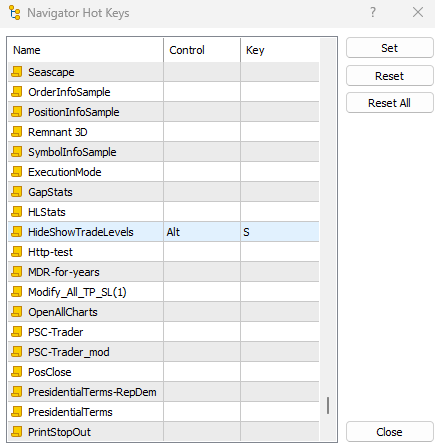Image resolution: width=435 pixels, height=444 pixels.
Task: Click the script icon beside HLStats
Action: [x=17, y=212]
